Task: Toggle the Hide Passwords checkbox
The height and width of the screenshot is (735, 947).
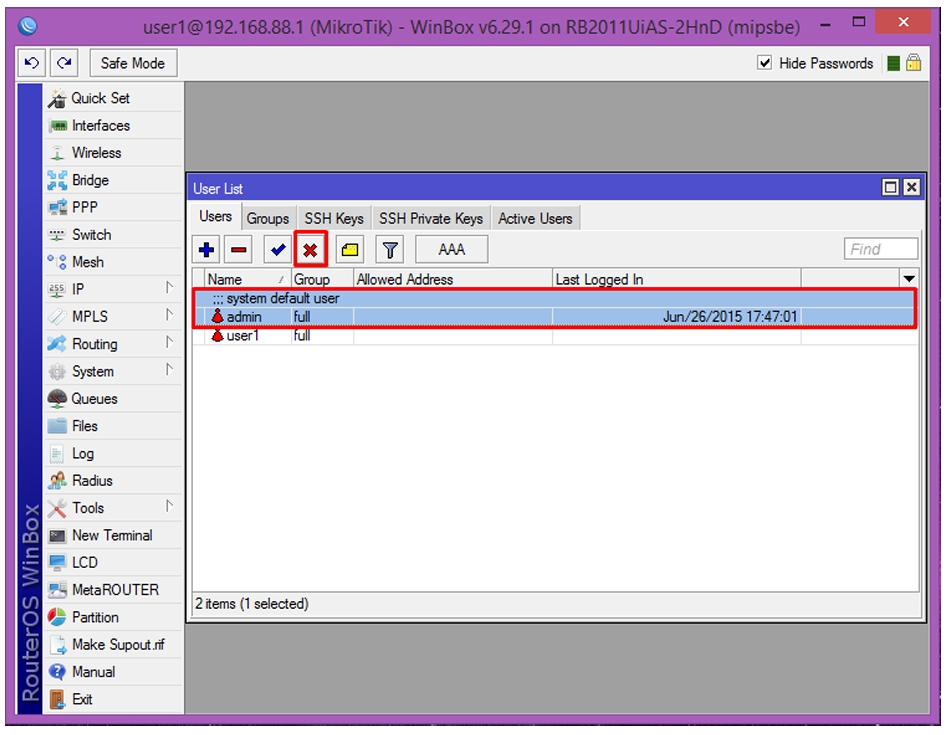Action: [765, 63]
